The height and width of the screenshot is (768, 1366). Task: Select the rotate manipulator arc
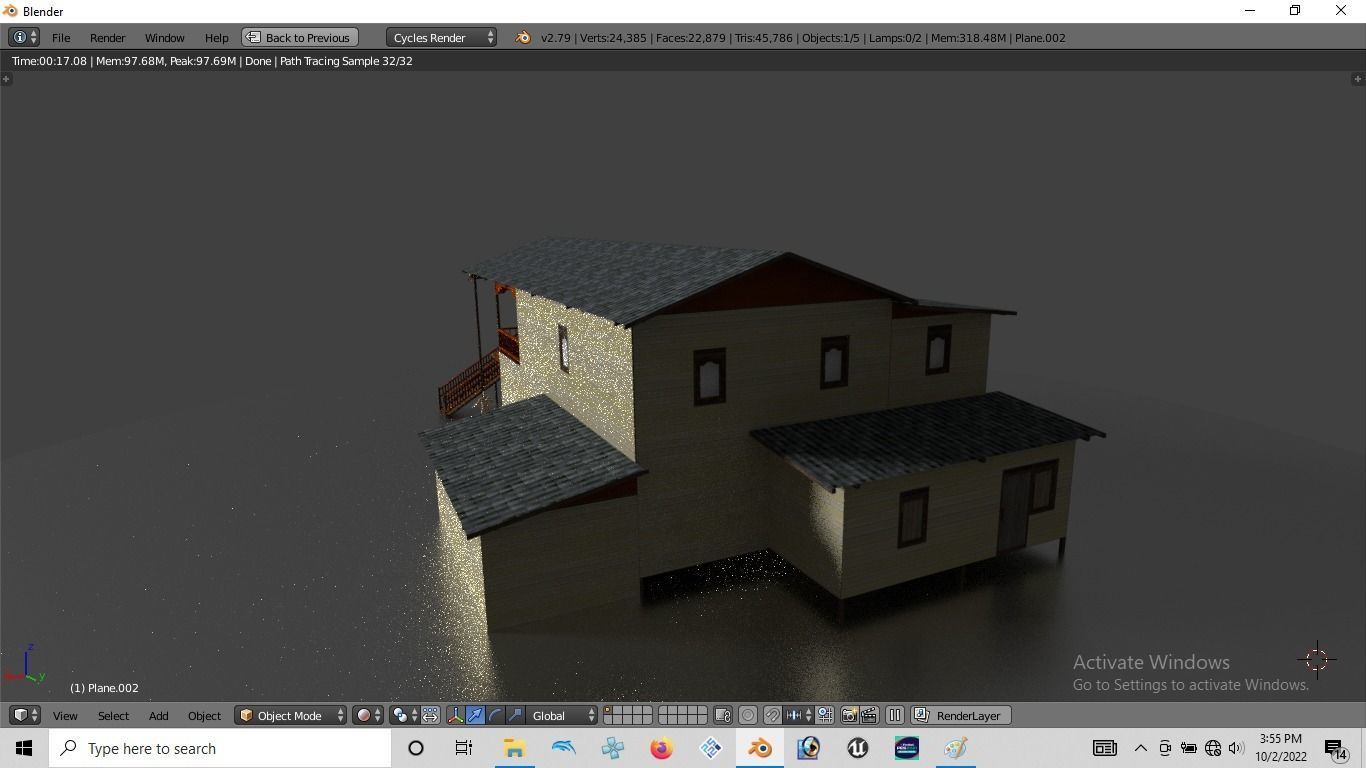496,715
